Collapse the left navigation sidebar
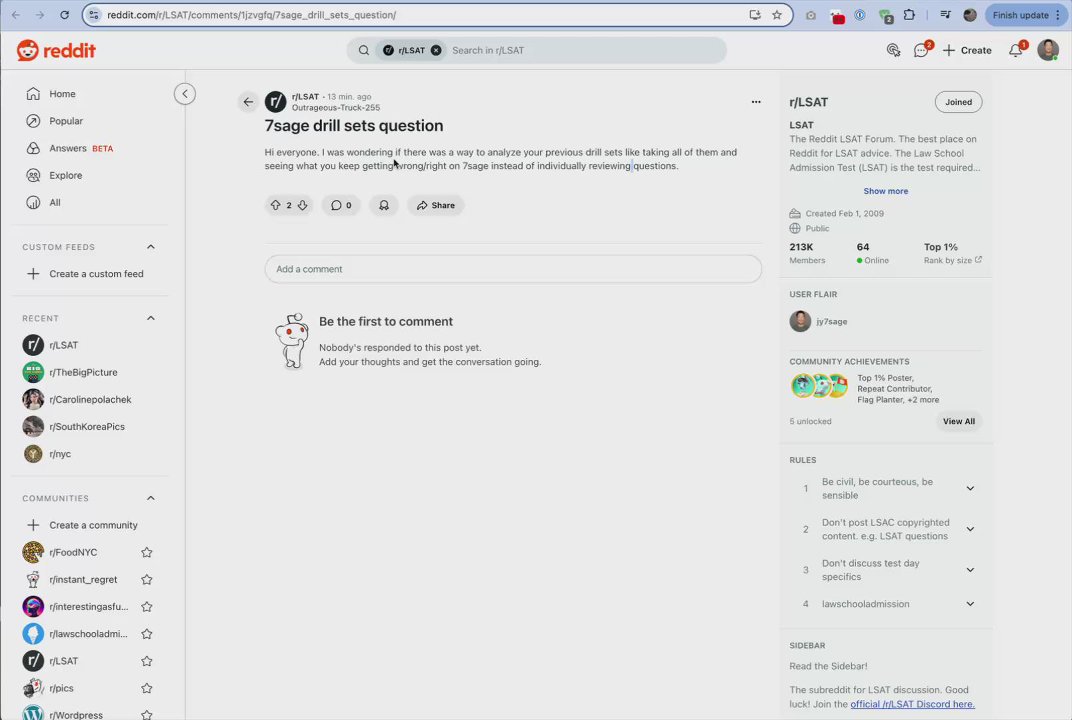This screenshot has width=1072, height=720. 185,94
